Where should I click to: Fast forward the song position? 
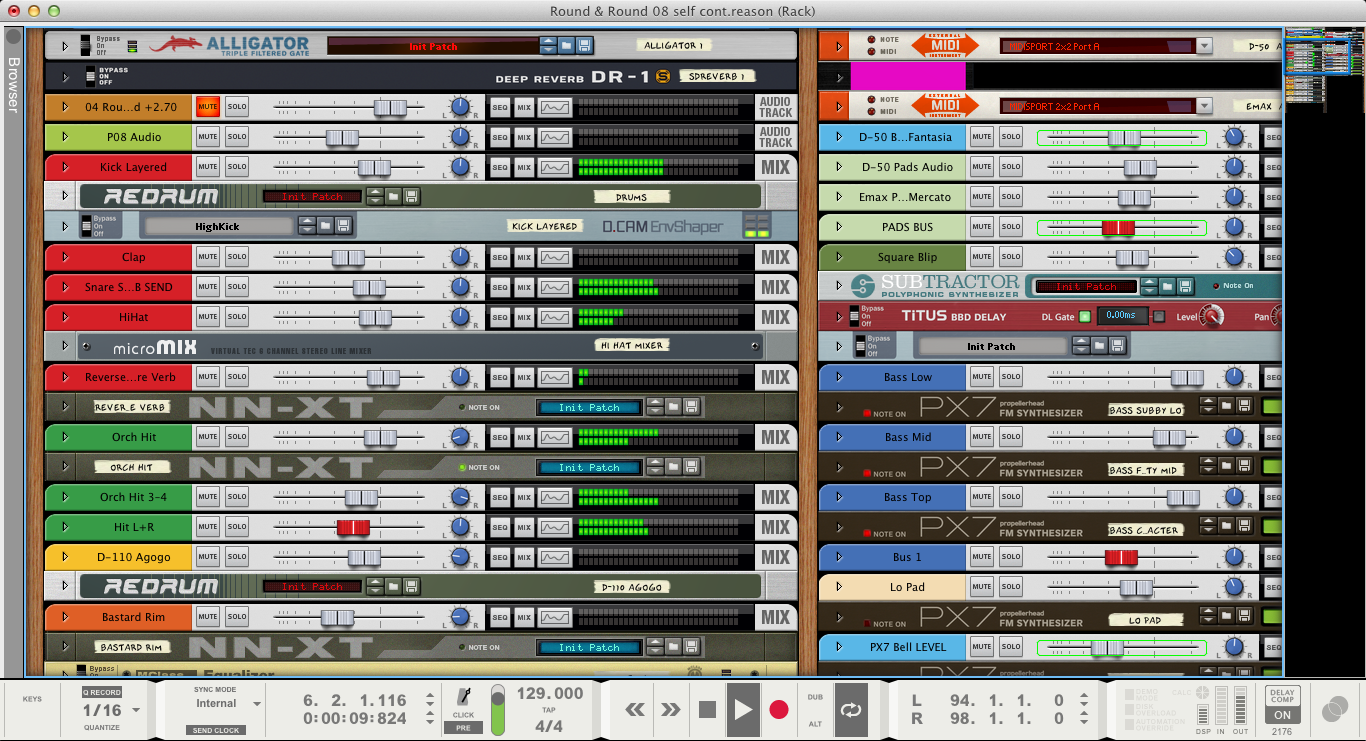tap(670, 710)
